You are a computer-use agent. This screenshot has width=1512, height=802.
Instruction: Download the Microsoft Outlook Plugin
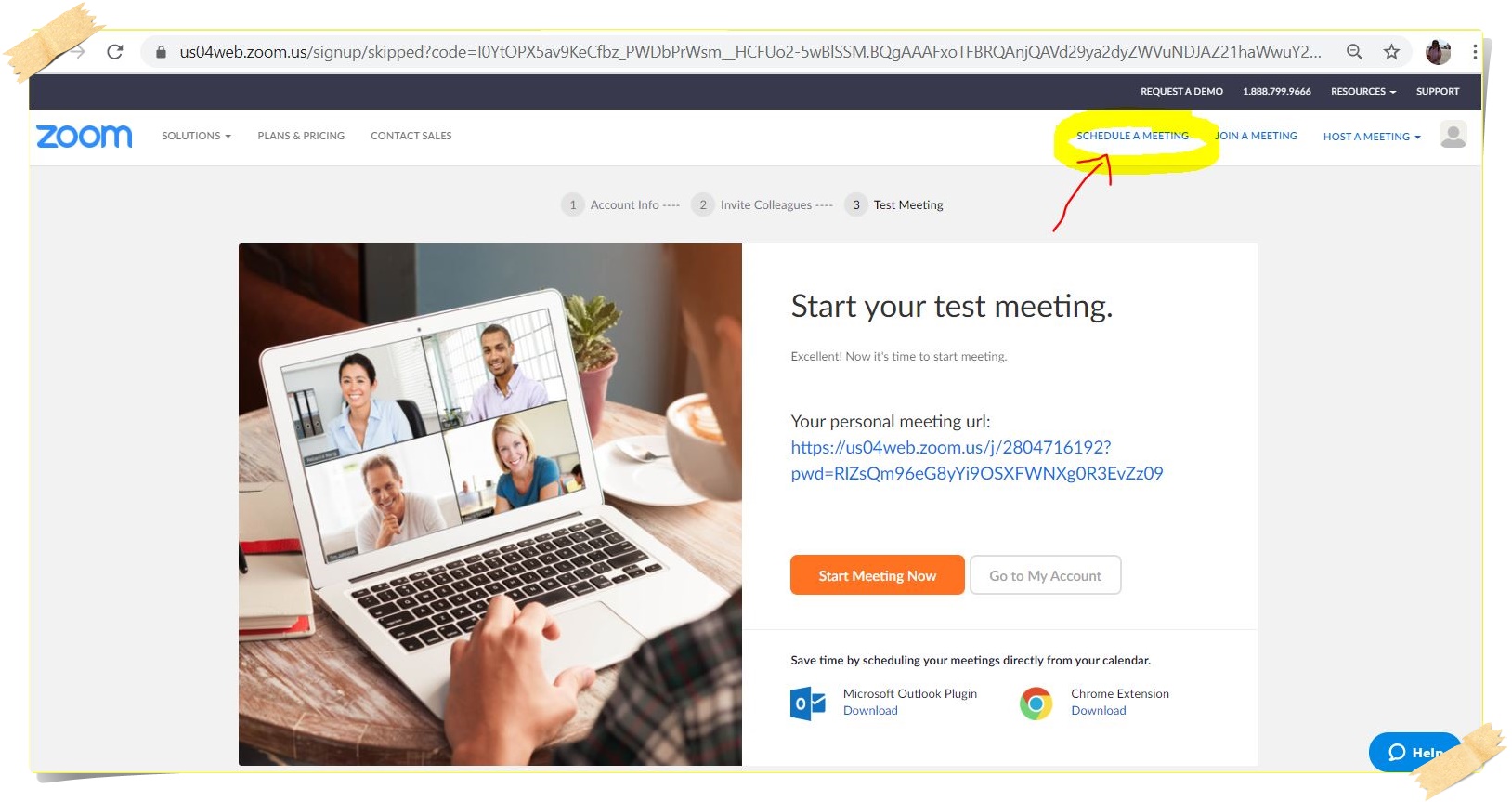(x=870, y=711)
